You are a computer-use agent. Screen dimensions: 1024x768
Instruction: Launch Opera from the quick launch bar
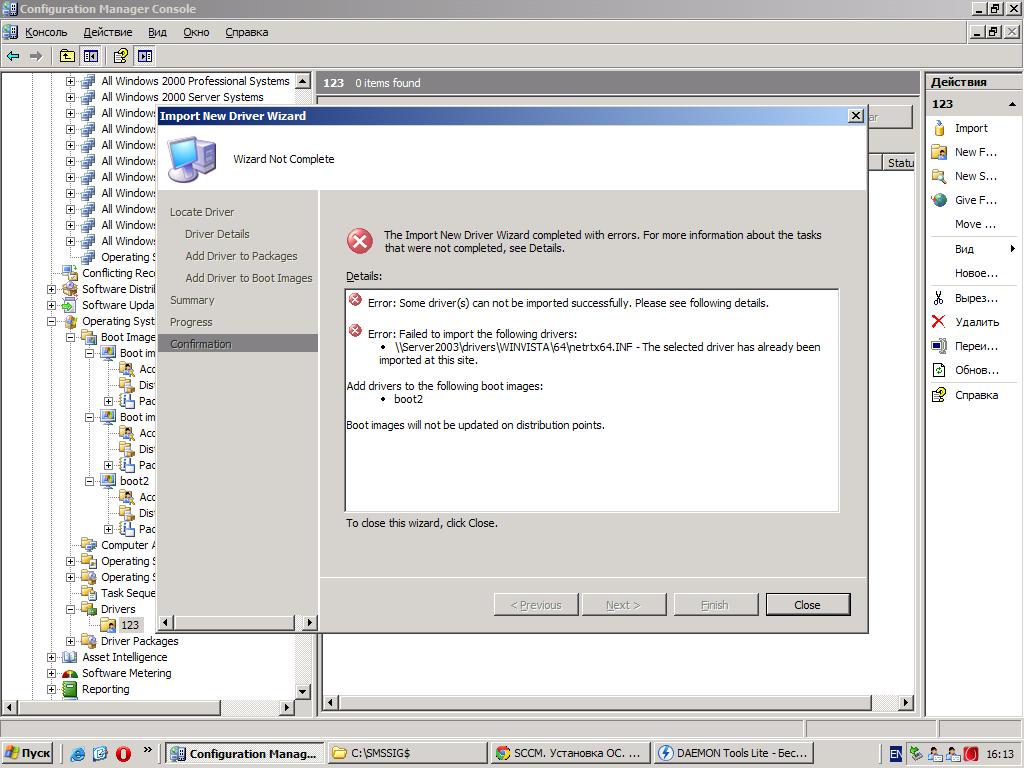click(x=124, y=754)
